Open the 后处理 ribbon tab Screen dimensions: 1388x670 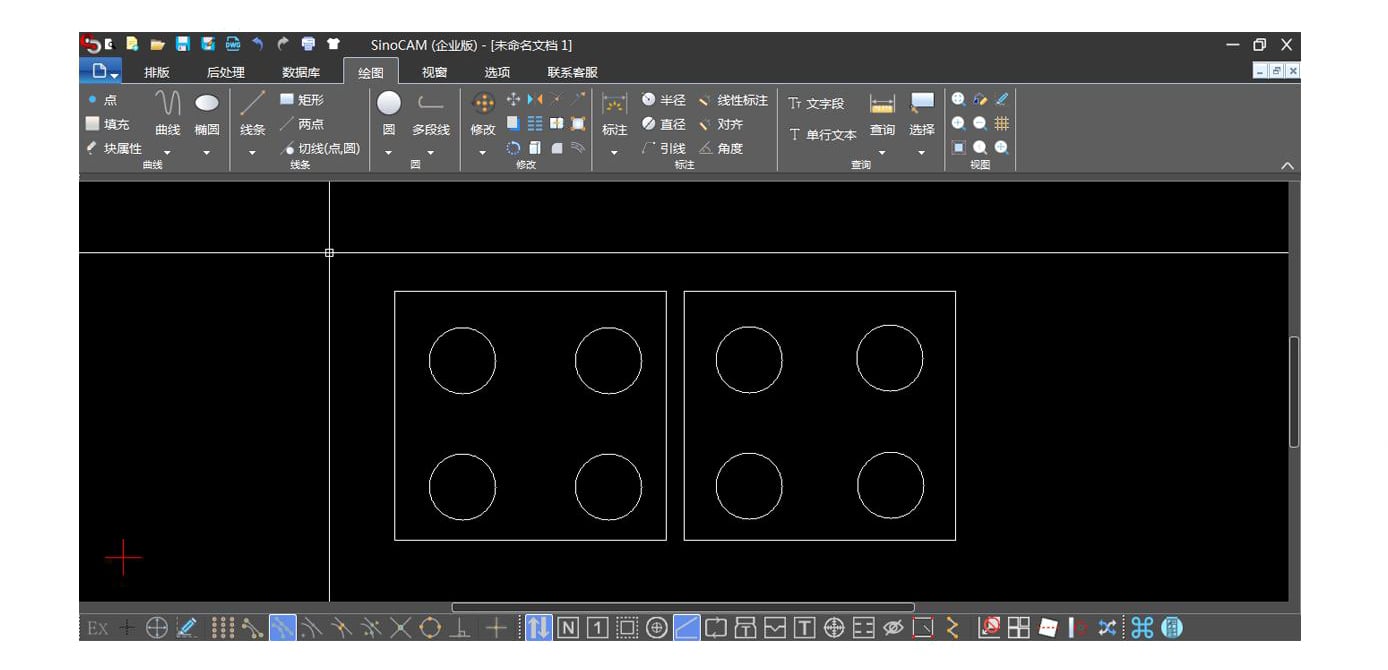tap(226, 72)
